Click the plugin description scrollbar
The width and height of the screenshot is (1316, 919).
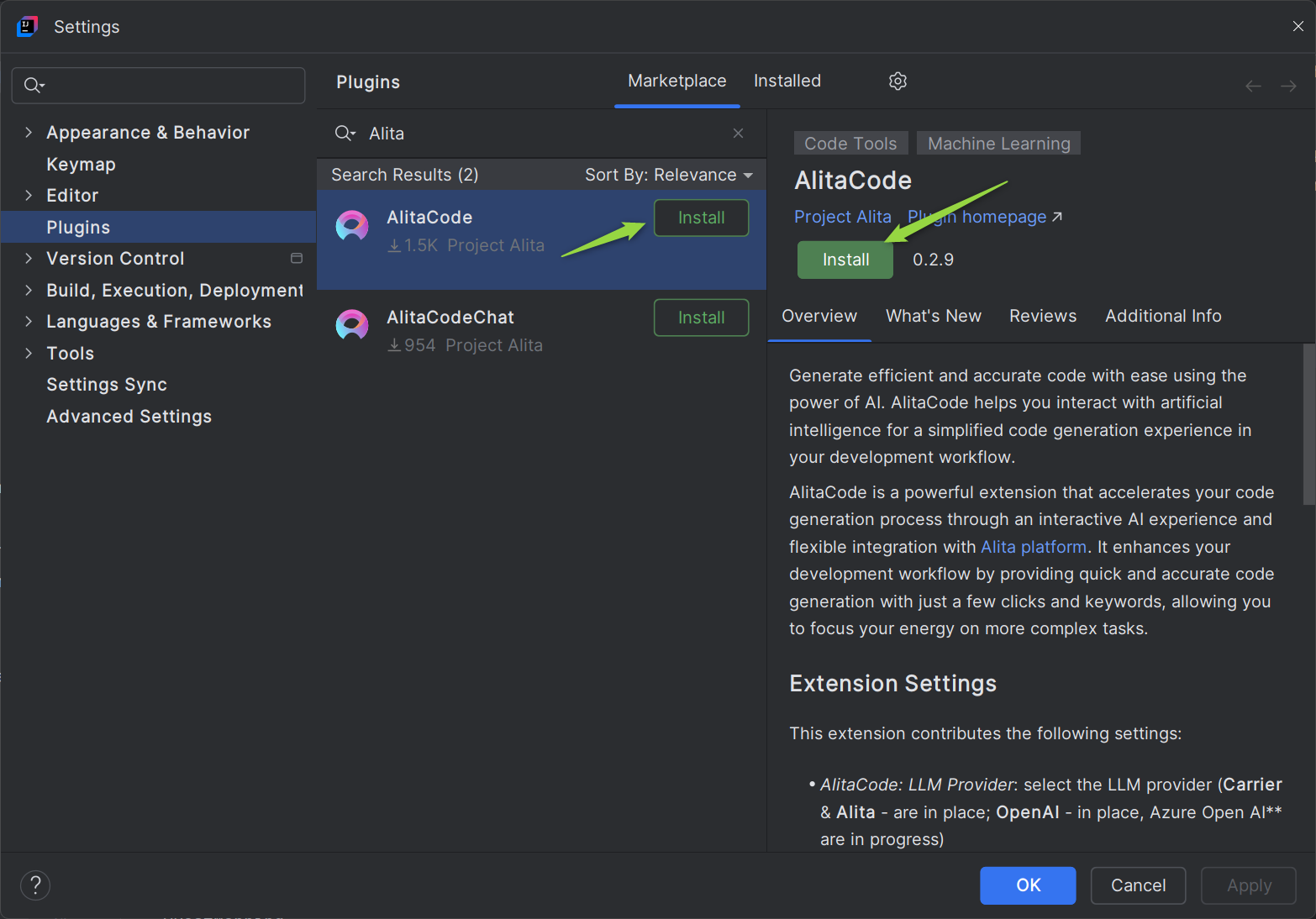coord(1308,424)
